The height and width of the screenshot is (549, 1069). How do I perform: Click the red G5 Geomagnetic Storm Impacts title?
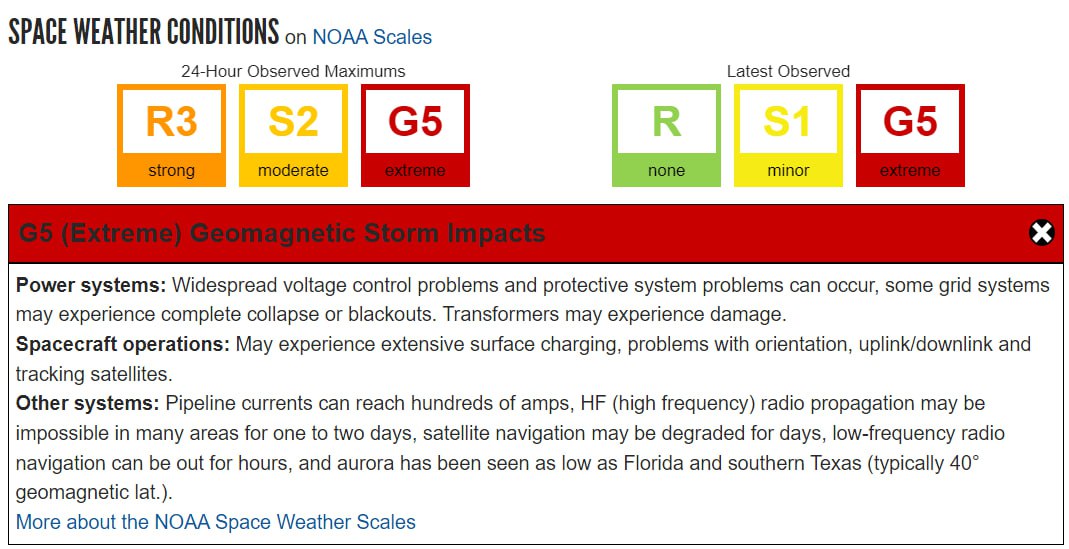click(x=282, y=233)
